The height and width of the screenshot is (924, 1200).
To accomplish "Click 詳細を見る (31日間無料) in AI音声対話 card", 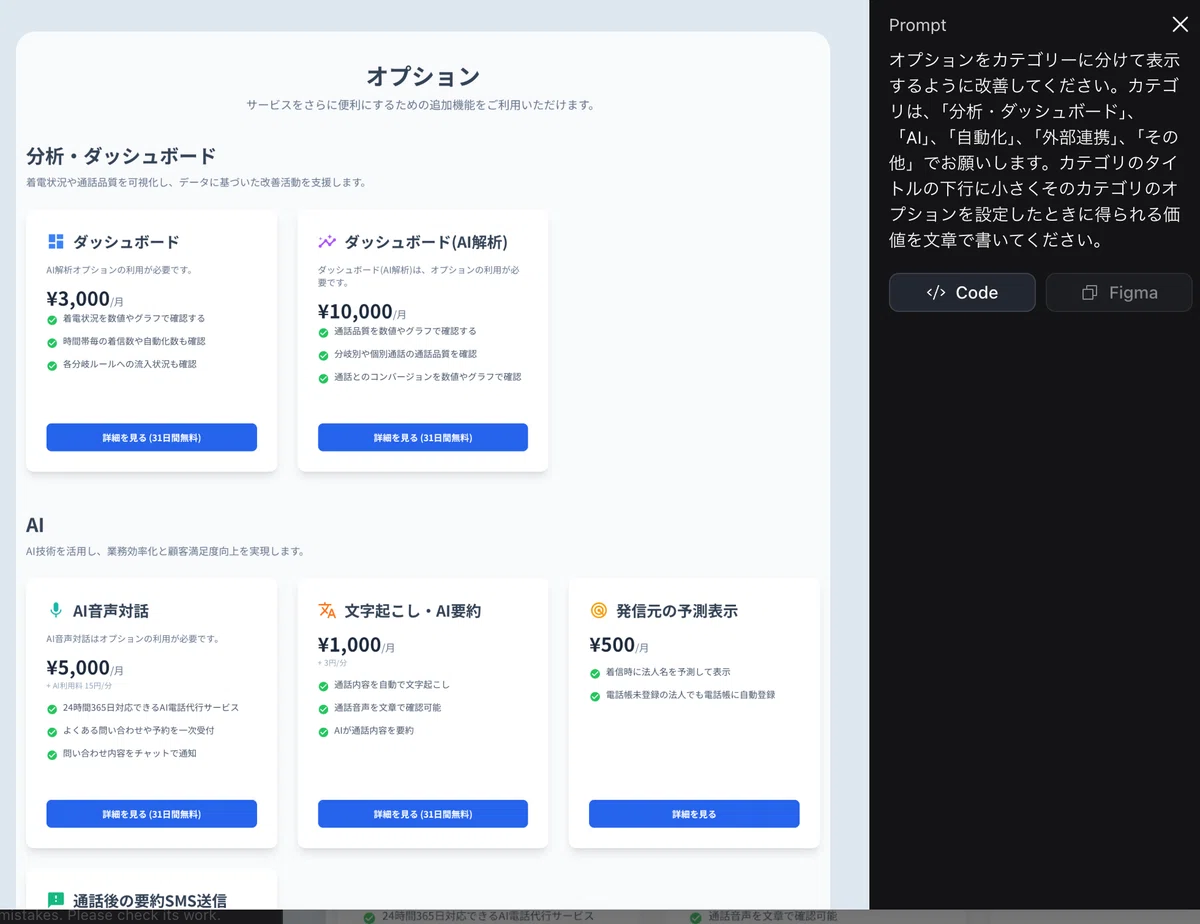I will coord(151,814).
